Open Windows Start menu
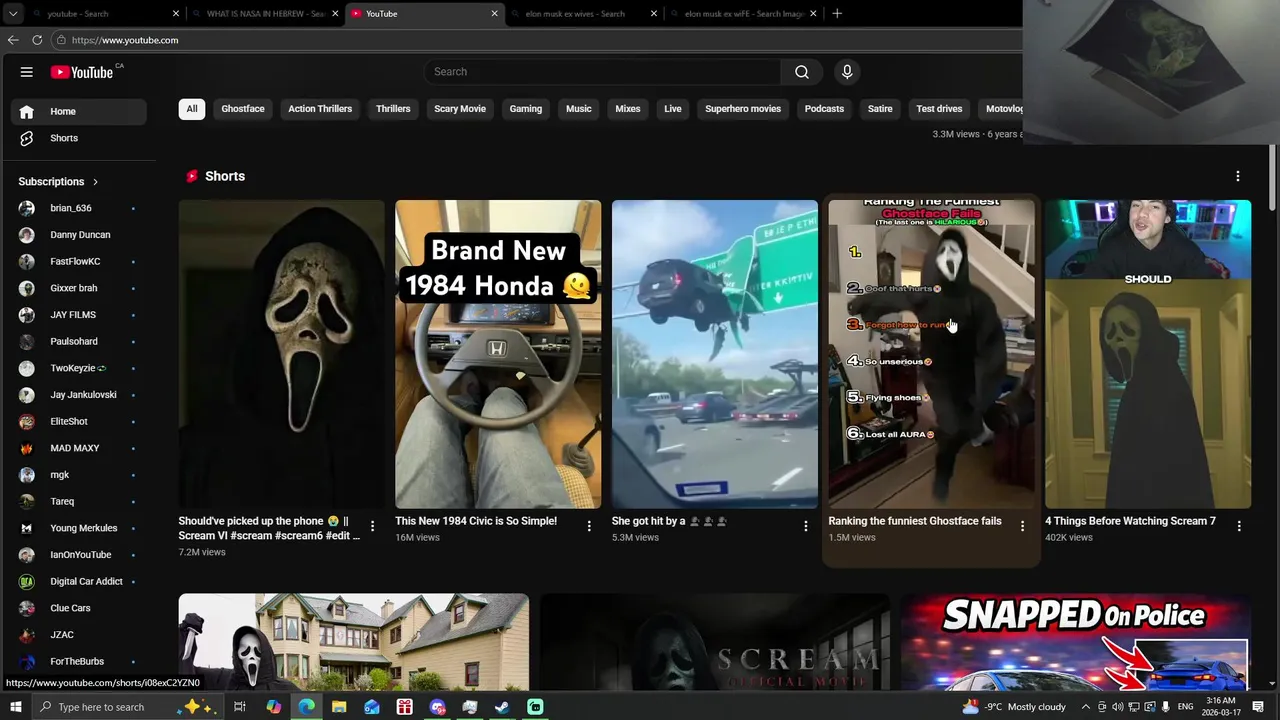Screen dimensions: 1280x720 [15, 707]
